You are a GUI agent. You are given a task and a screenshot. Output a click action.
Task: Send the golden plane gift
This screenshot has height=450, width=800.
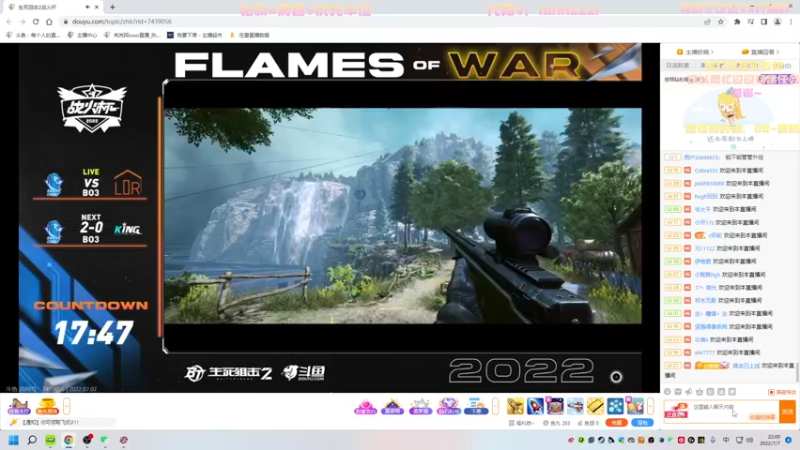[x=515, y=406]
